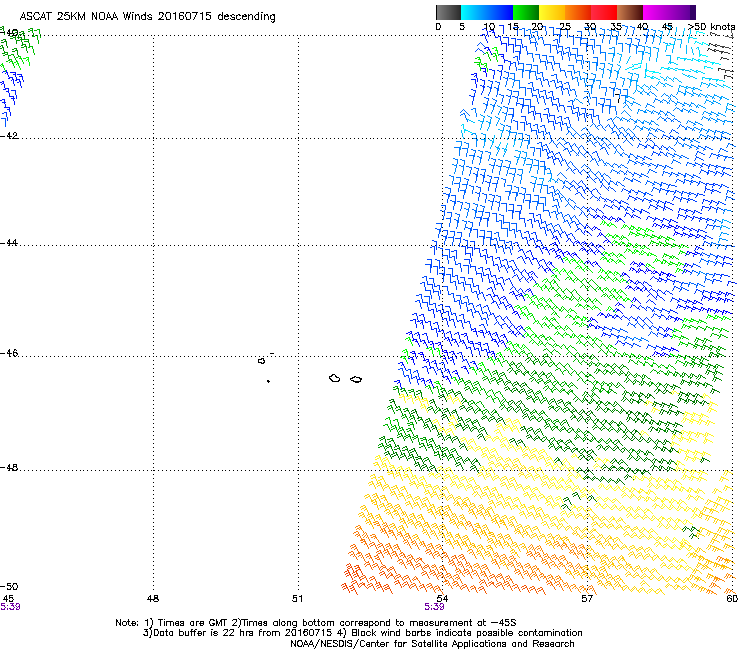Pick the green 15-20 knots legend swatch

coord(526,12)
